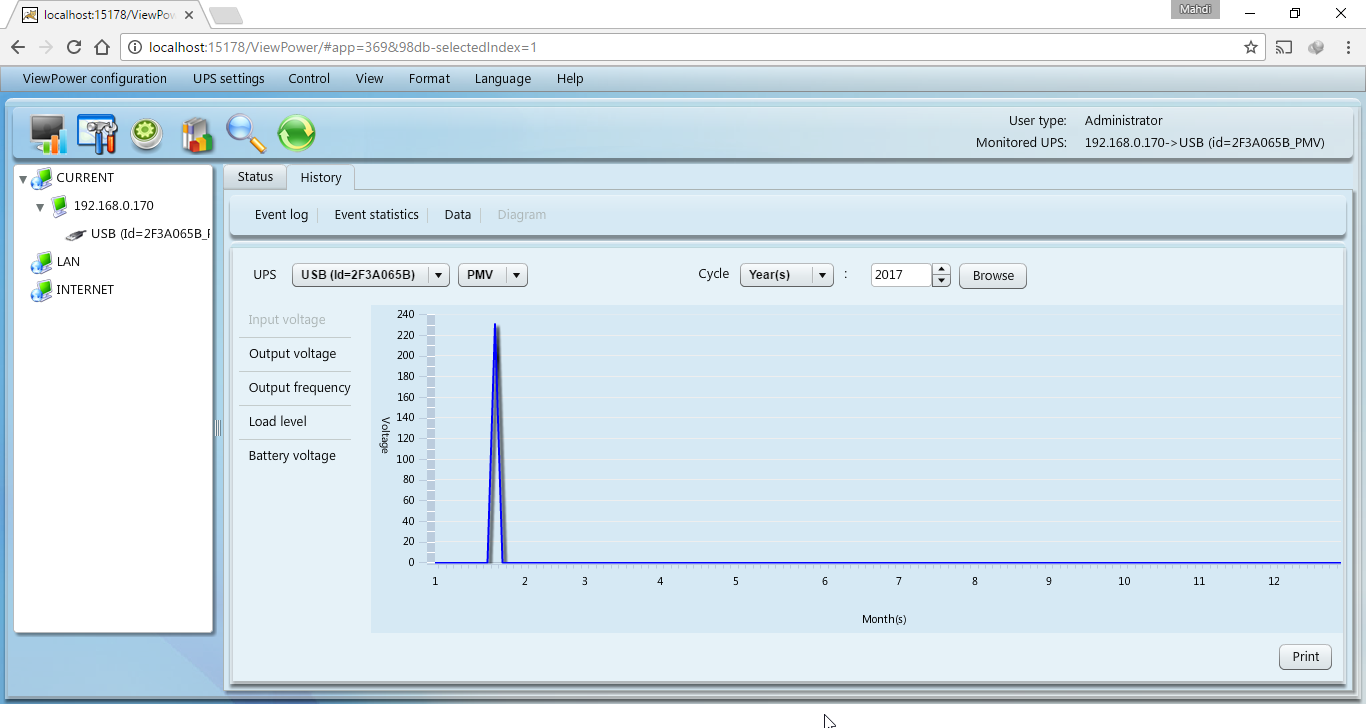The height and width of the screenshot is (728, 1366).
Task: Click the green gear button icon
Action: pyautogui.click(x=147, y=133)
